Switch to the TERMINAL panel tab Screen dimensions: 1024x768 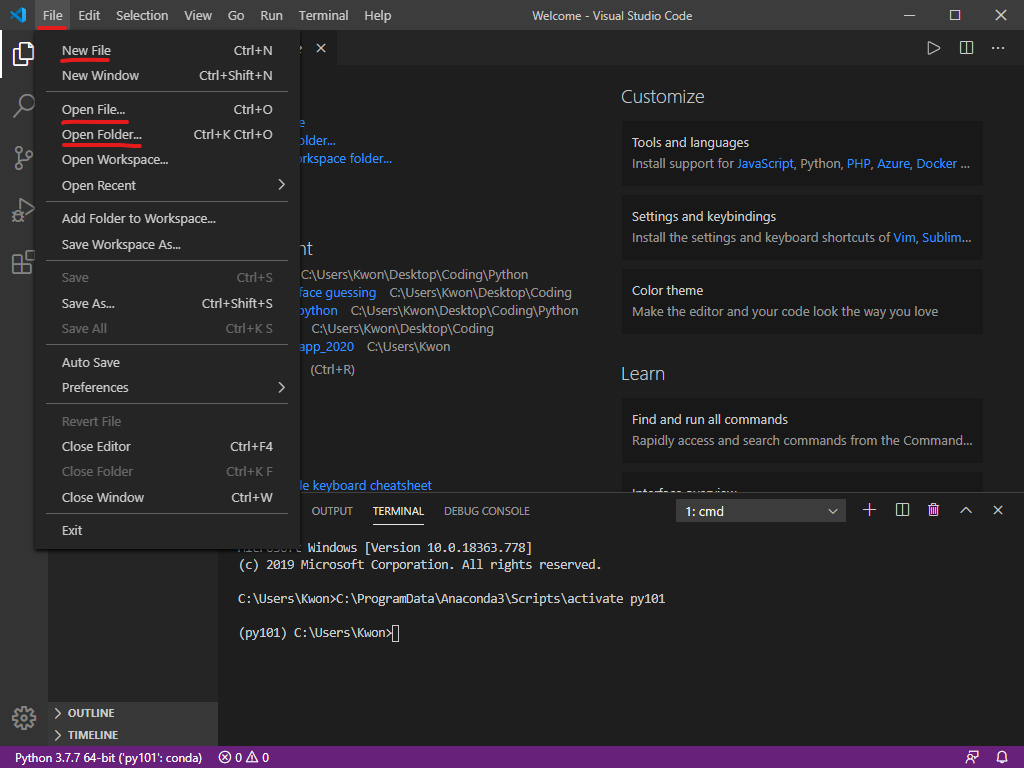398,511
